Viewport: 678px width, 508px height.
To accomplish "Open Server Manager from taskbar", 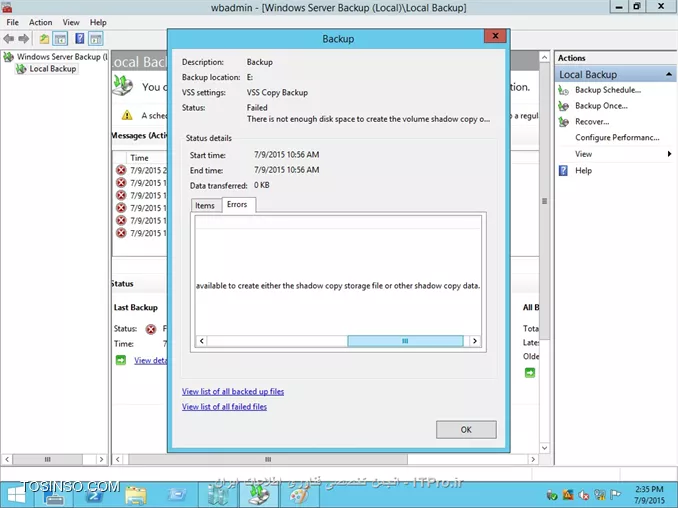I will click(55, 495).
